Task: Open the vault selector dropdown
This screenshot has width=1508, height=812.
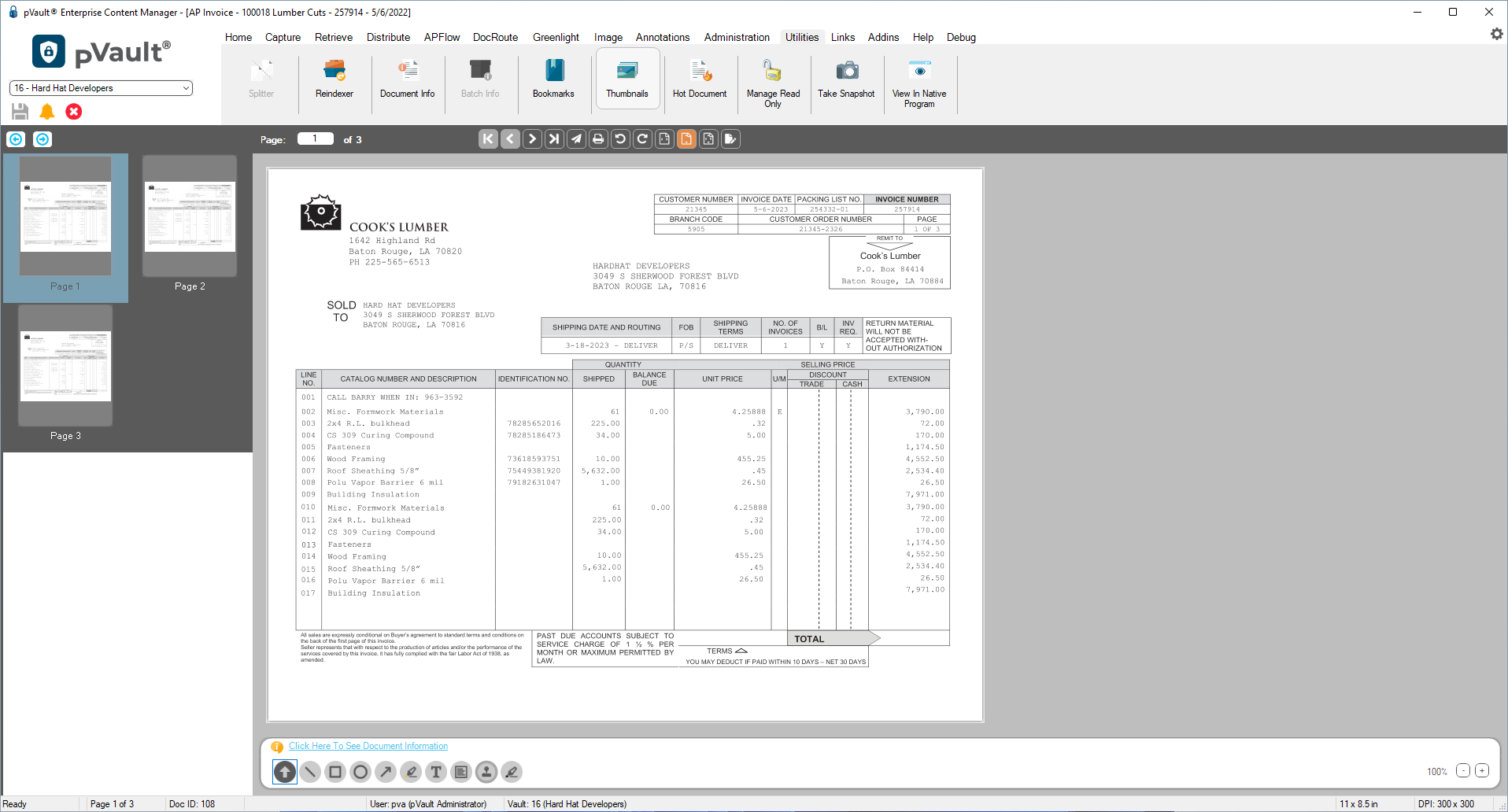Action: [101, 88]
